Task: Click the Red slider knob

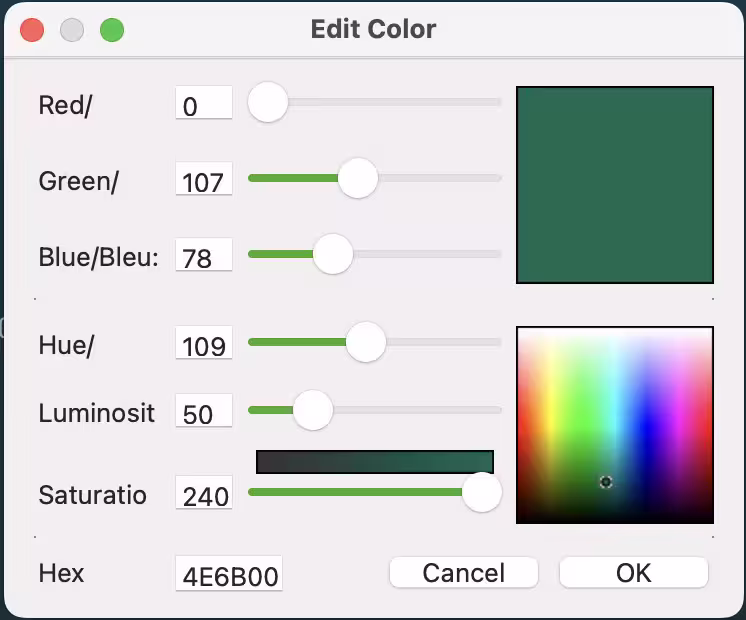Action: click(x=268, y=102)
